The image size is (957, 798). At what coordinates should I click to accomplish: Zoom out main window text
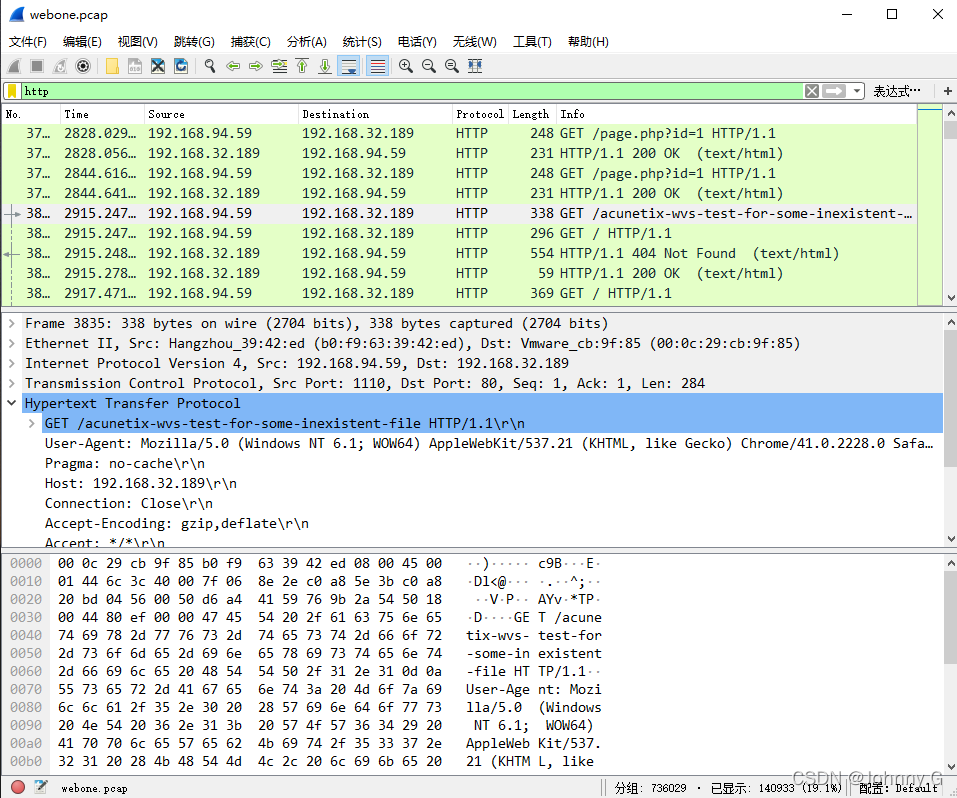coord(429,66)
